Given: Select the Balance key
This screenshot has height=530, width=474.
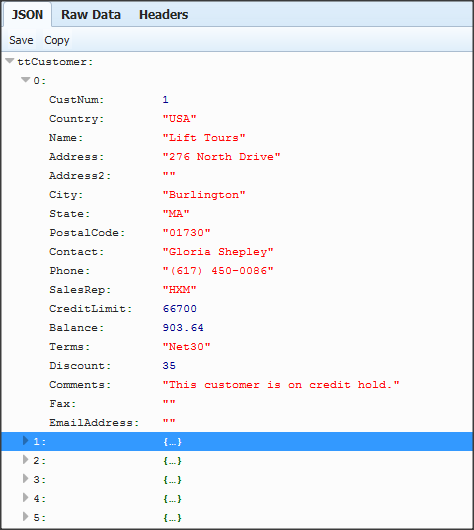Looking at the screenshot, I should pos(76,328).
